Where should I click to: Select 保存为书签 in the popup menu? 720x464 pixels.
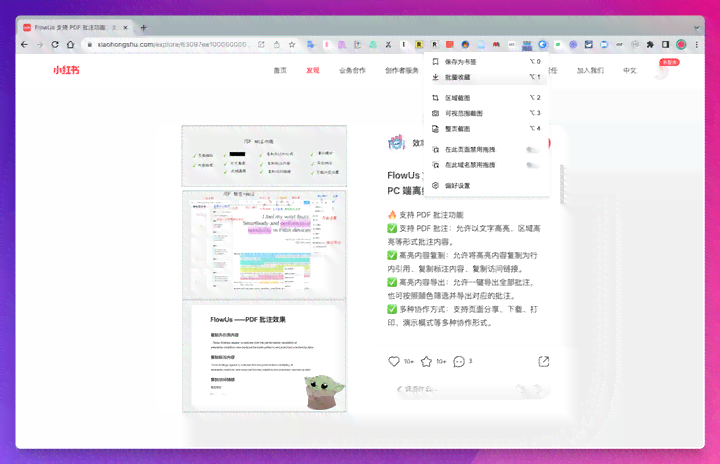pos(487,62)
